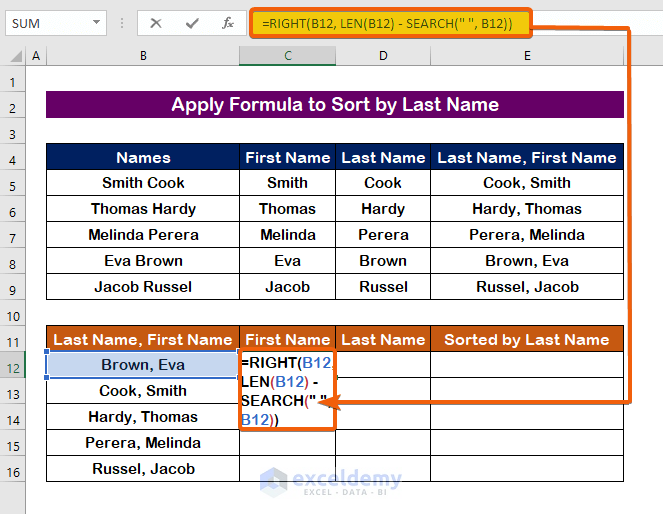Open Insert Function fx dialog

click(228, 23)
